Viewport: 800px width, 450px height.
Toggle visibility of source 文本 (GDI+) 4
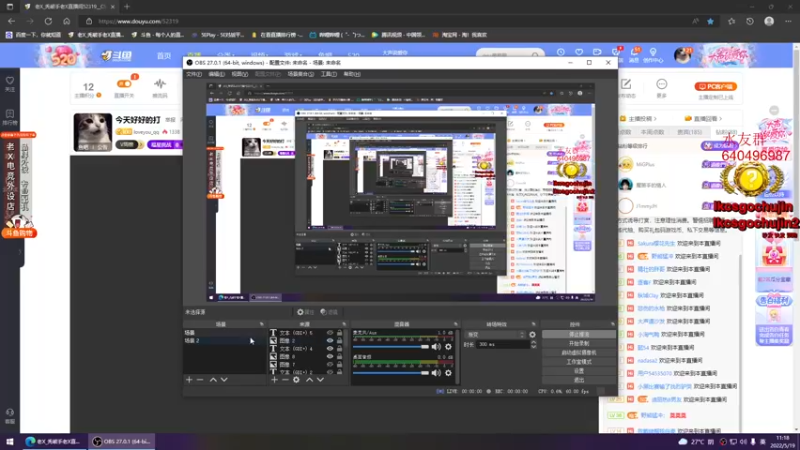pyautogui.click(x=330, y=348)
